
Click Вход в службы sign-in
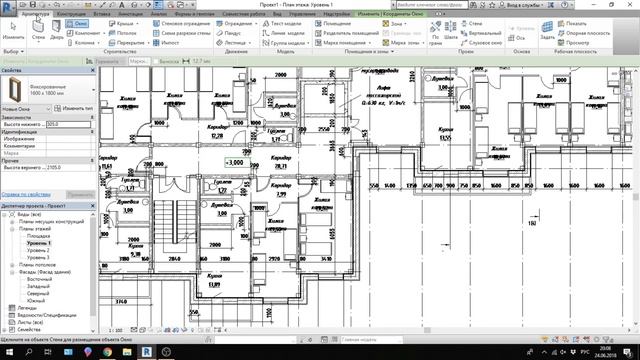(x=524, y=5)
